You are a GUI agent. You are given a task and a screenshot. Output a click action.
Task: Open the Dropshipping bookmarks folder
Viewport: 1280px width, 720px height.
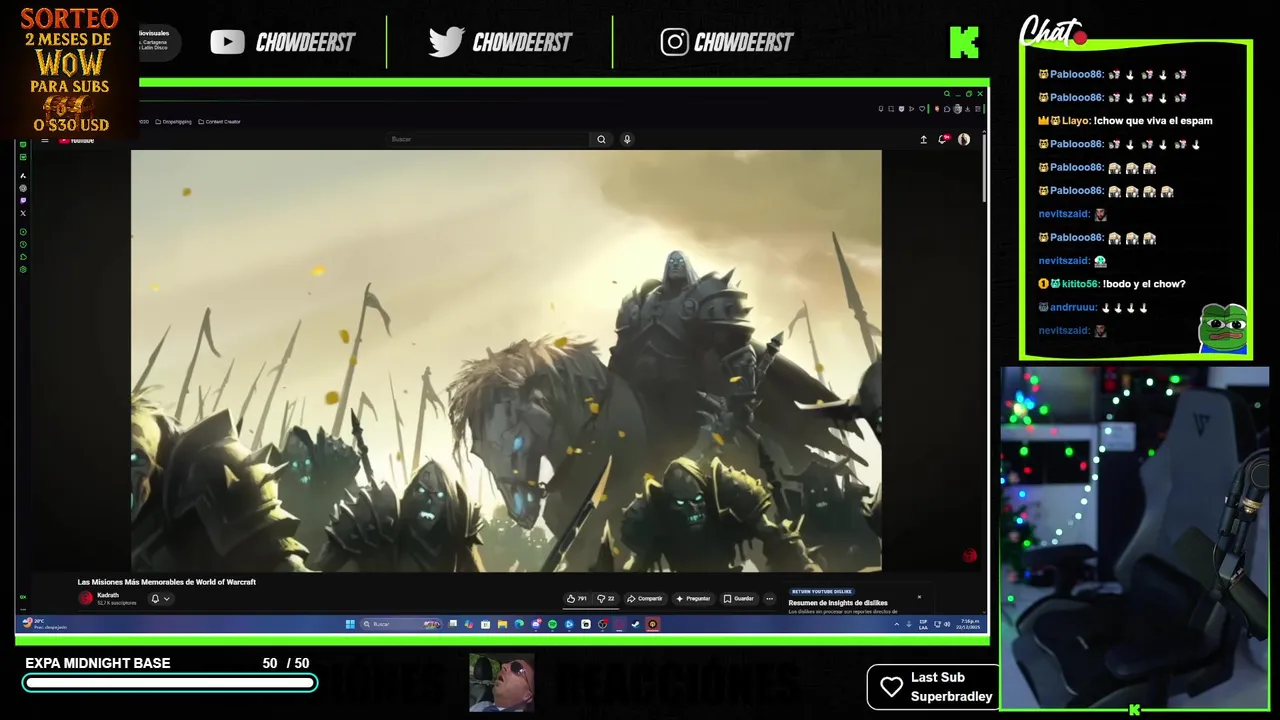172,121
